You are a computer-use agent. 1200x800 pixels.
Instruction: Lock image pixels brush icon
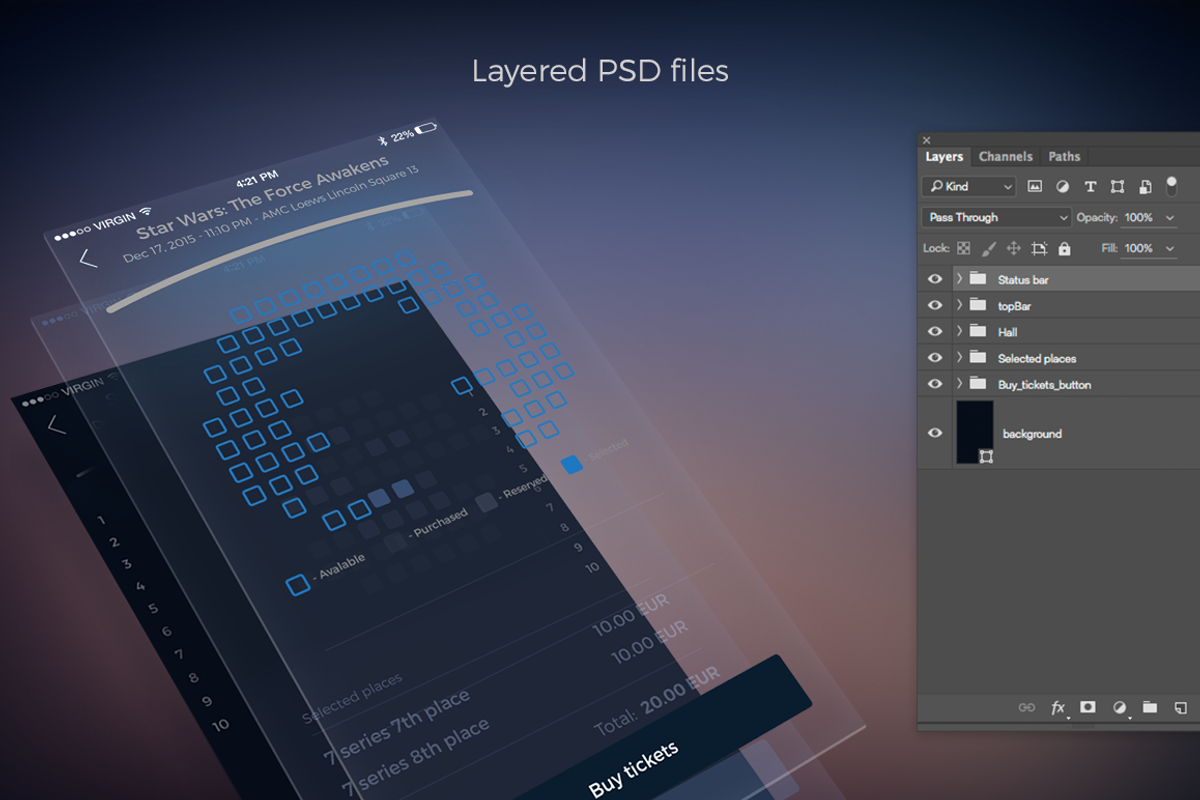pos(988,248)
